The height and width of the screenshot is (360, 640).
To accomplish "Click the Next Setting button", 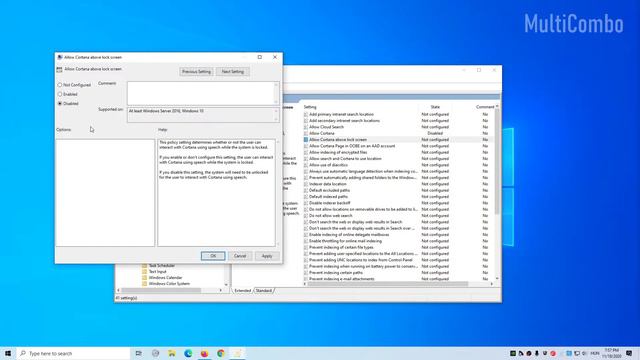I will [233, 71].
